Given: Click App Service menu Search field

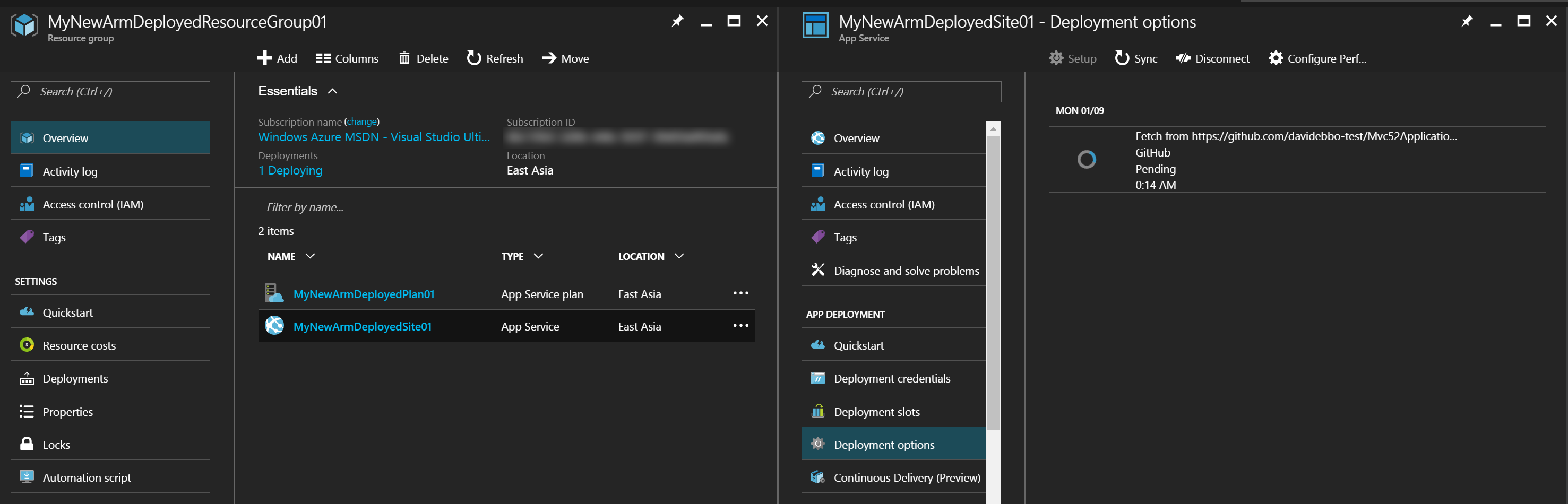Looking at the screenshot, I should point(901,91).
